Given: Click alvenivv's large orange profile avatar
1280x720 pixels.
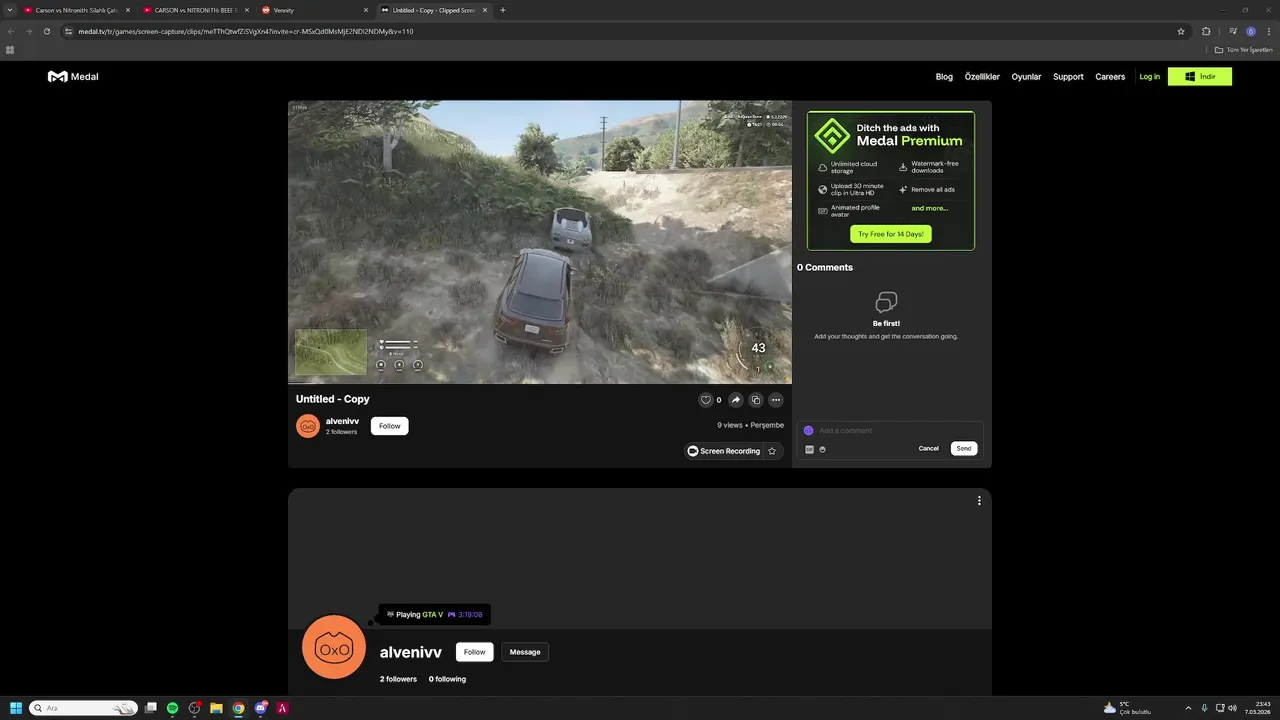Looking at the screenshot, I should point(334,647).
